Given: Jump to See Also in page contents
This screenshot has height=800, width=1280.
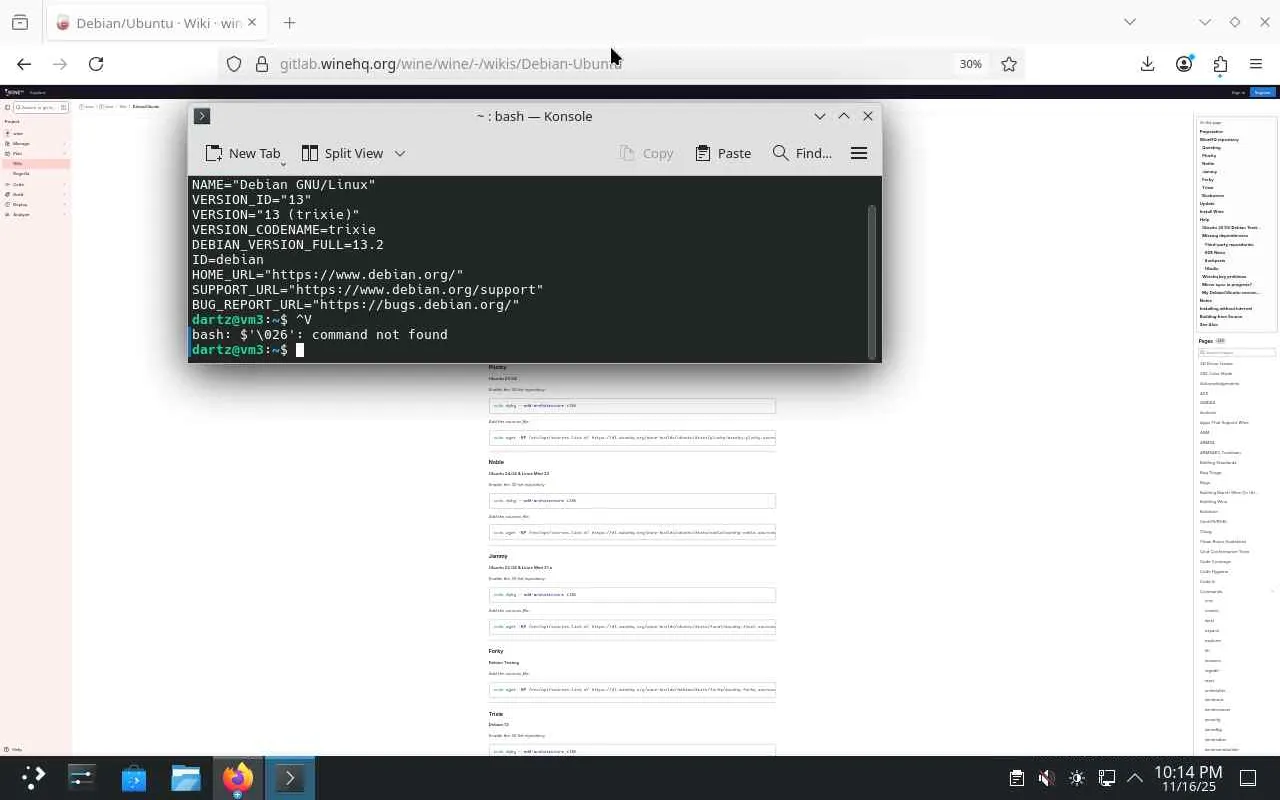Looking at the screenshot, I should pos(1209,324).
